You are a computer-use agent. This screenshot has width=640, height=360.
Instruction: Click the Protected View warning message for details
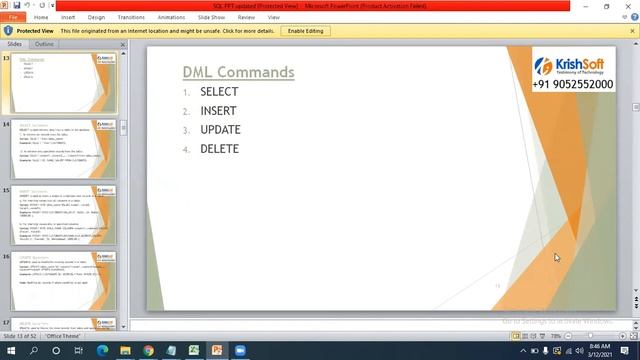(167, 31)
